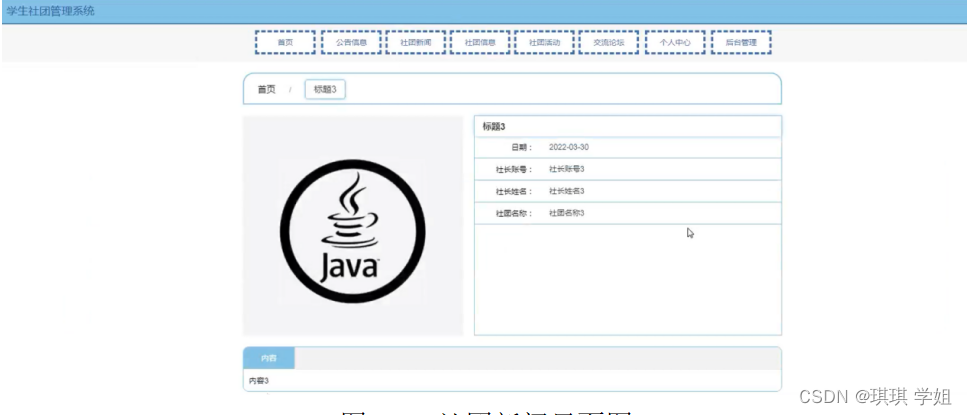Click the date value 2022-03-30
967x415 pixels.
click(569, 147)
